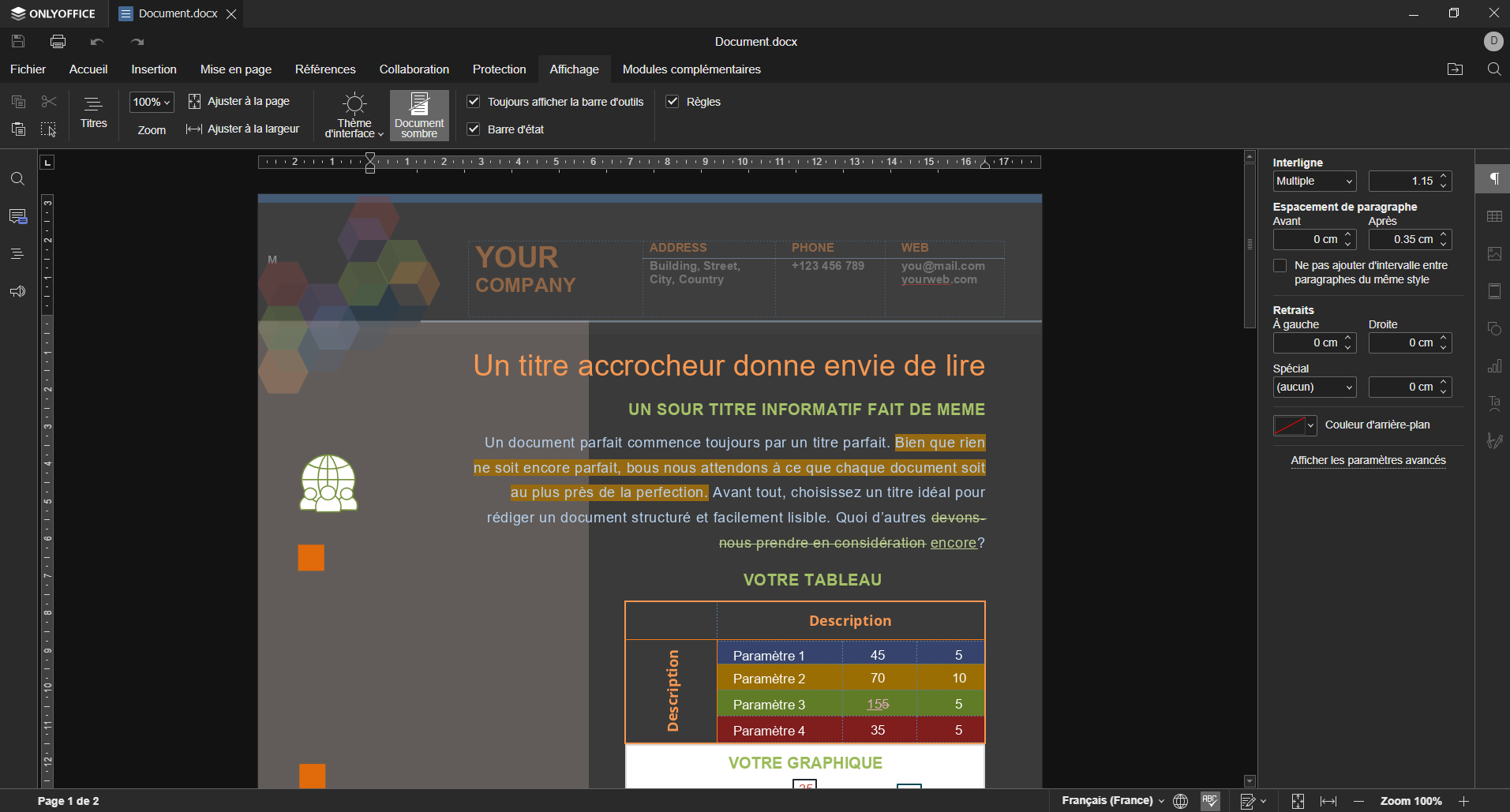Click Afficher les paramètres avancés link

click(1368, 461)
